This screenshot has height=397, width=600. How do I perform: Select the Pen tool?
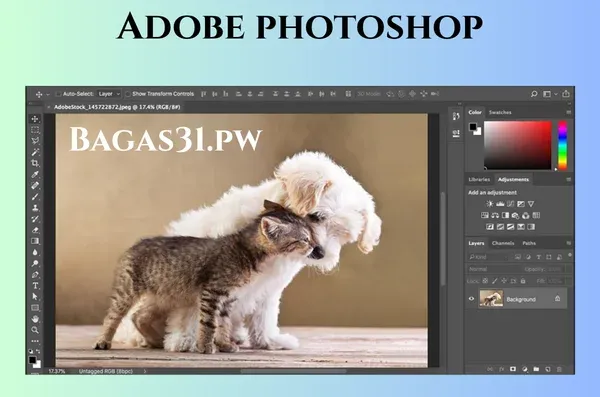tap(35, 274)
